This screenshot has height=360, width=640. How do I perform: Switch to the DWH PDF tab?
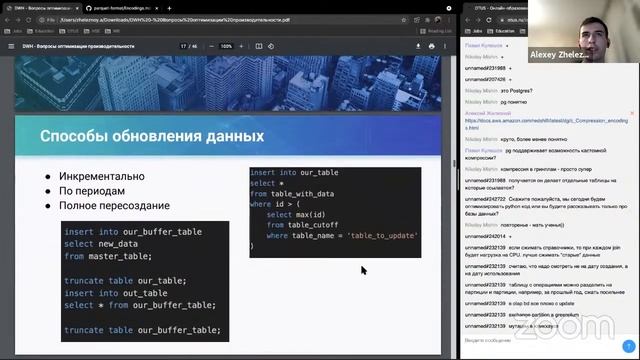(41, 8)
